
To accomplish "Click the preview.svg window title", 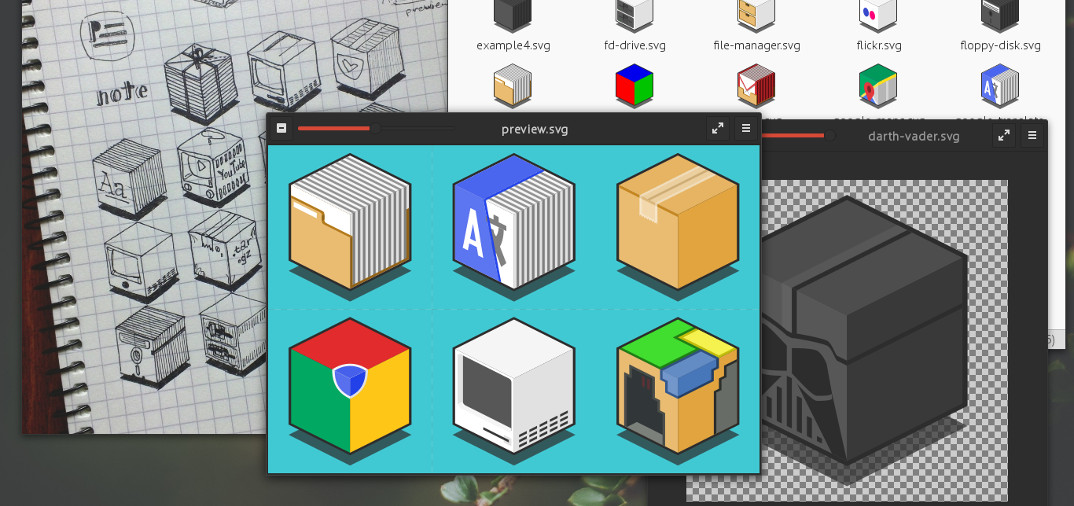I will [x=534, y=129].
